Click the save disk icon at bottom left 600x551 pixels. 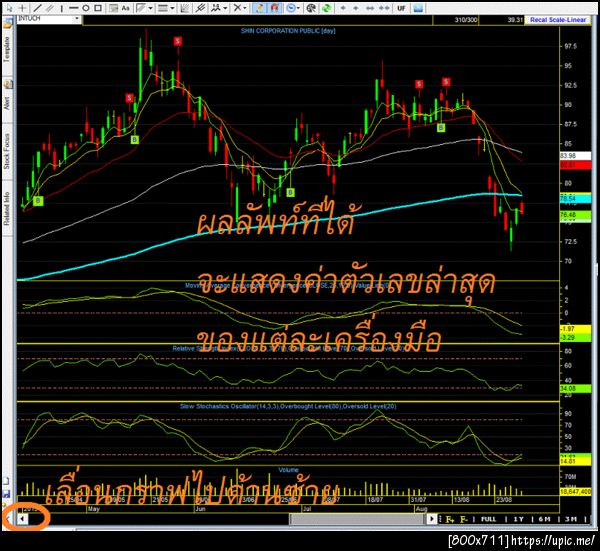tap(7, 493)
